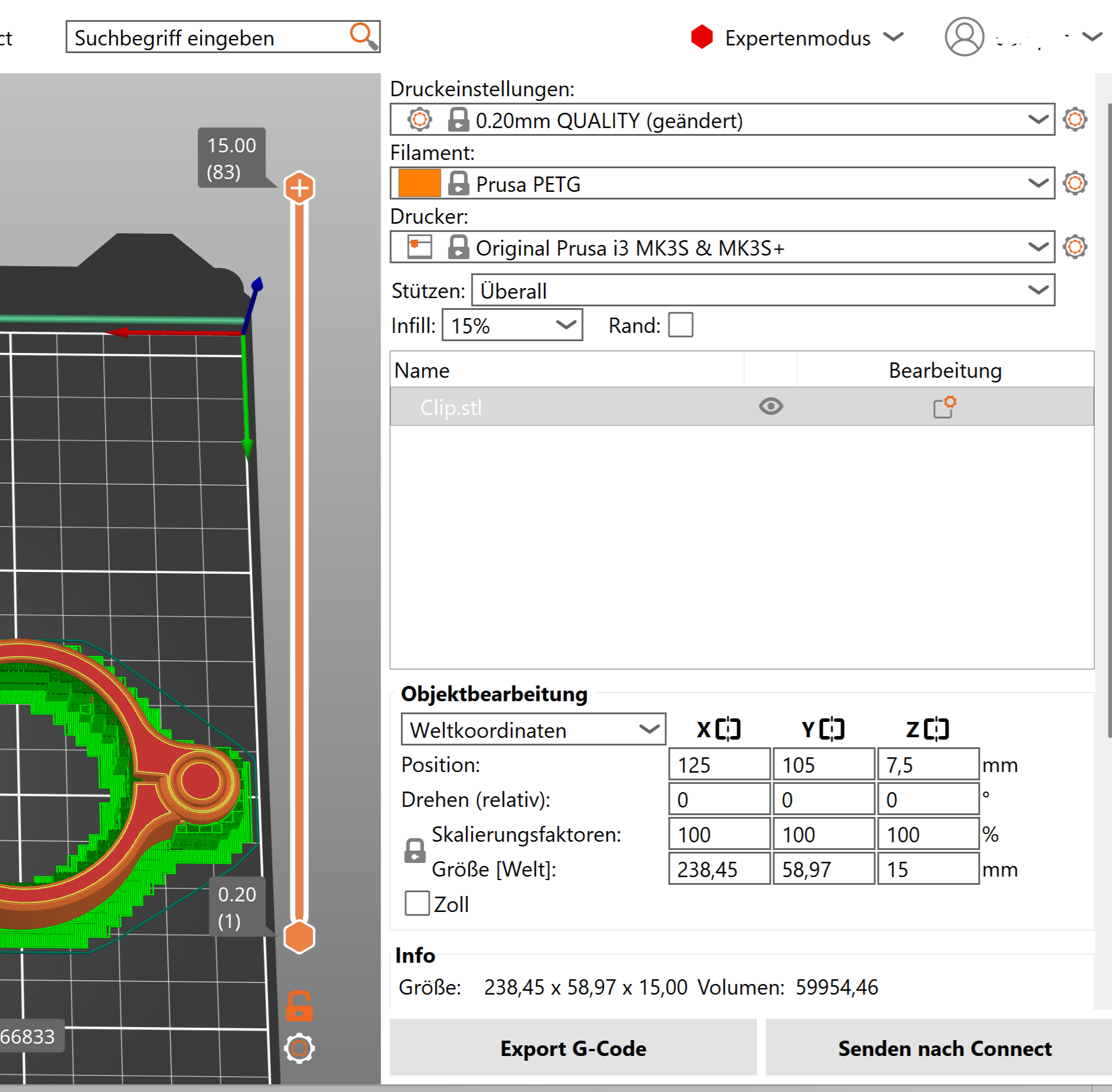Click the Position X field showing 125
1112x1092 pixels.
click(719, 764)
